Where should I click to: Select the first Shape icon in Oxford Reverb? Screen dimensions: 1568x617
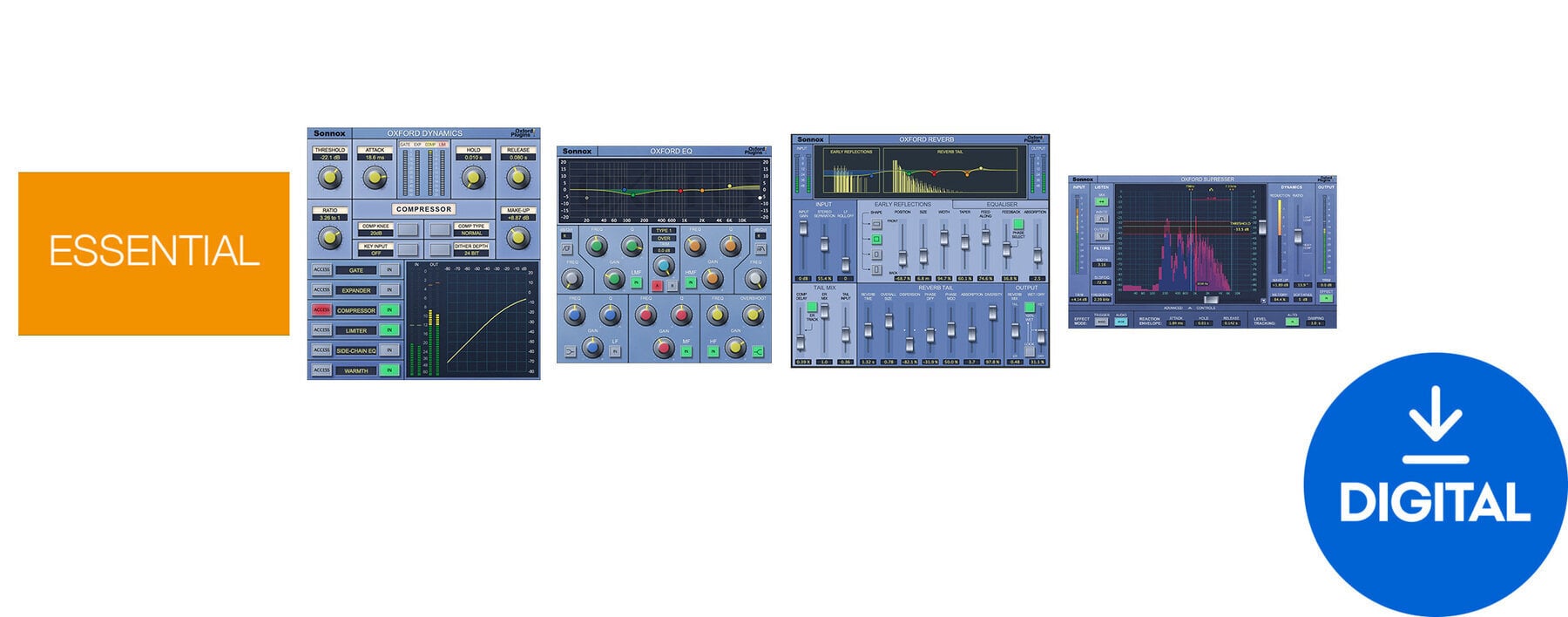876,223
